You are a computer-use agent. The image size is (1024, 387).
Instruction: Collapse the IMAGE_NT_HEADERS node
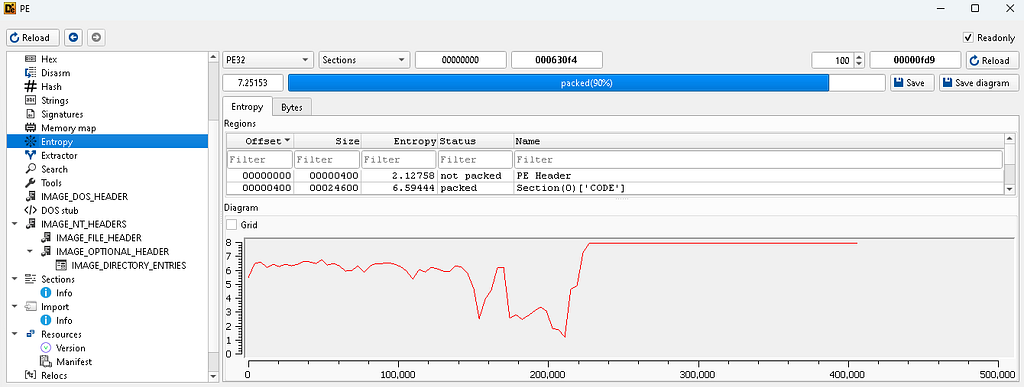pyautogui.click(x=14, y=224)
